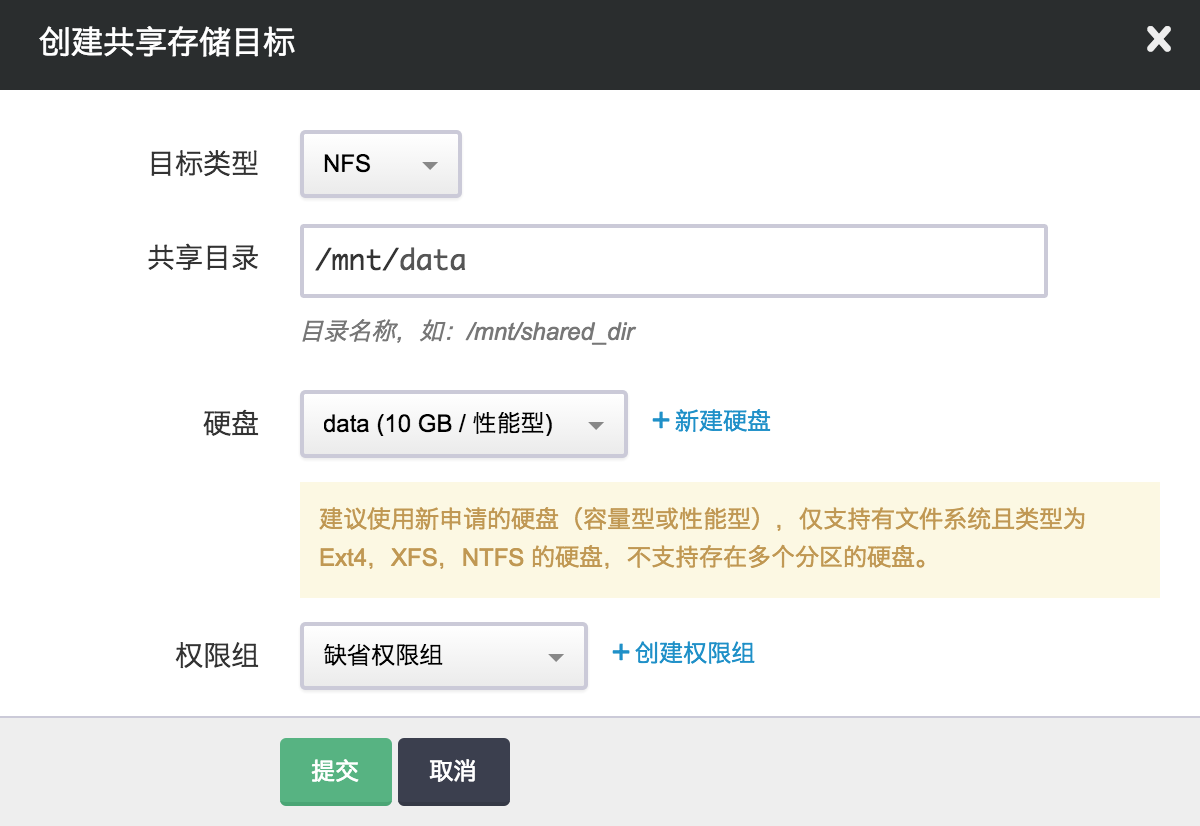Click the arrow on the 硬盘 selector
Image resolution: width=1200 pixels, height=826 pixels.
(x=596, y=425)
